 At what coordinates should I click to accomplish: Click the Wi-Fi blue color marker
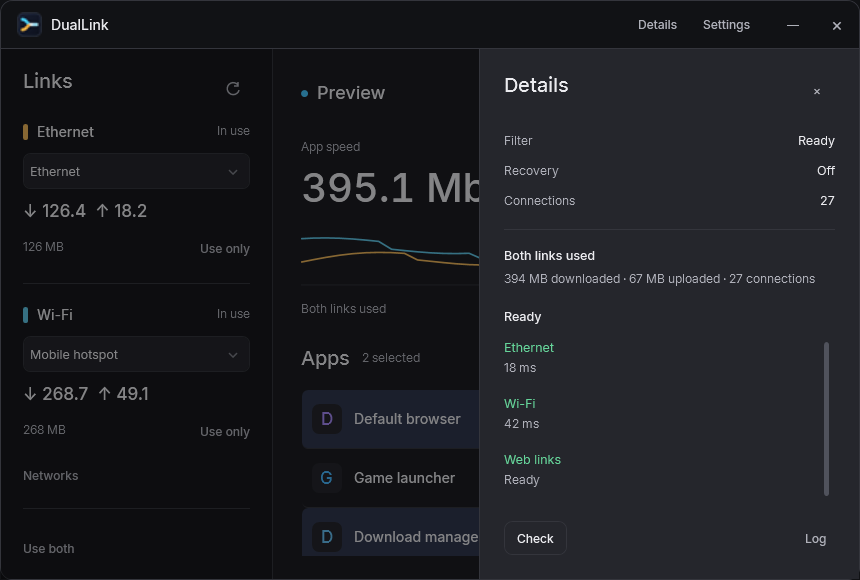(25, 315)
